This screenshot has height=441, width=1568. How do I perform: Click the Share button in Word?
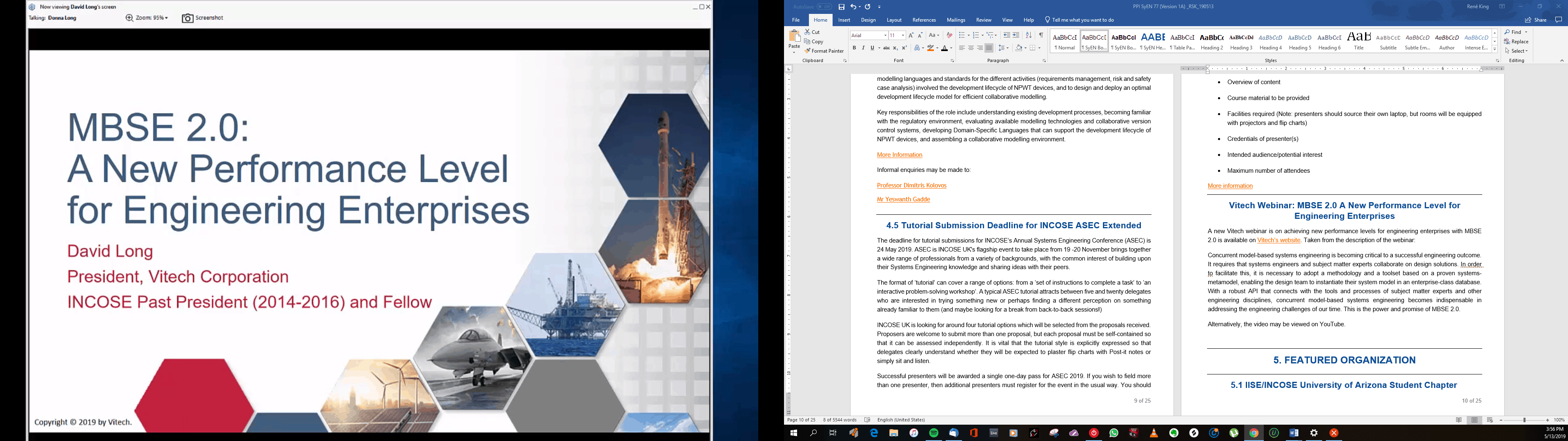[1536, 20]
